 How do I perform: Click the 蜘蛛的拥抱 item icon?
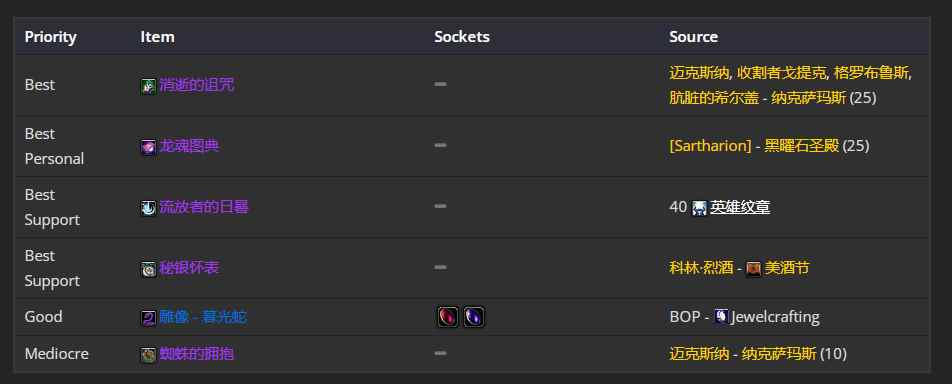149,354
